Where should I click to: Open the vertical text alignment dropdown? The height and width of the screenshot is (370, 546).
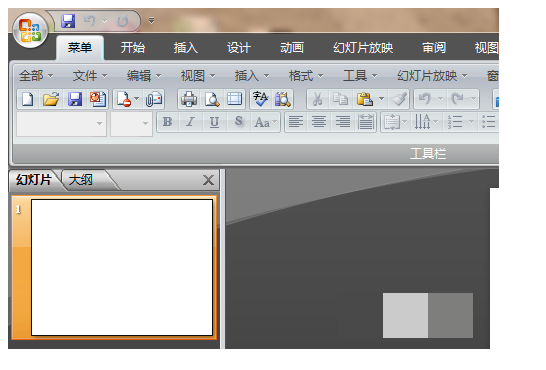(395, 122)
